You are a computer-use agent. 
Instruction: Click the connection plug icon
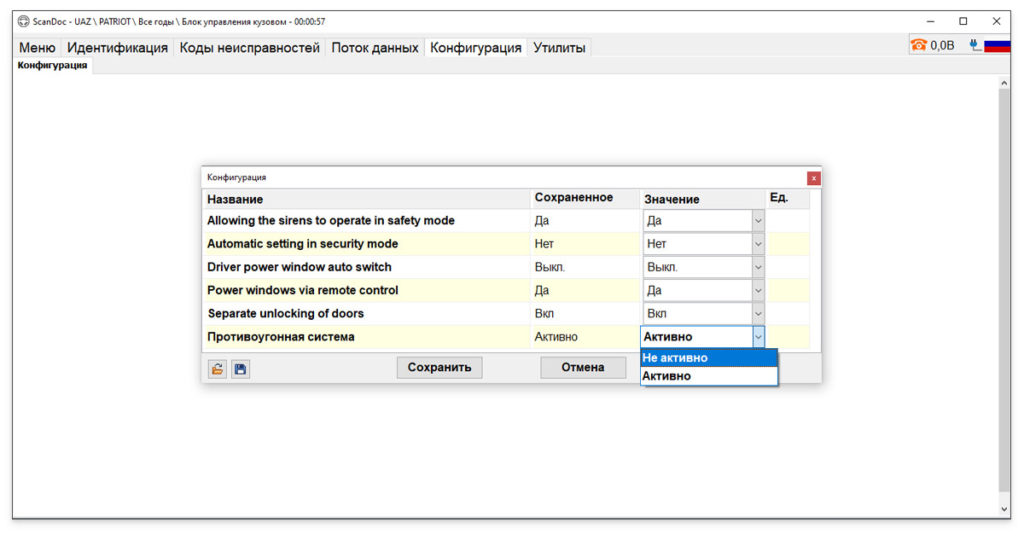(974, 45)
